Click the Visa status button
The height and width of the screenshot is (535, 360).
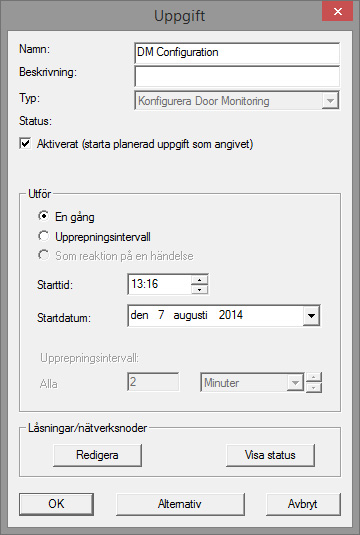coord(270,455)
